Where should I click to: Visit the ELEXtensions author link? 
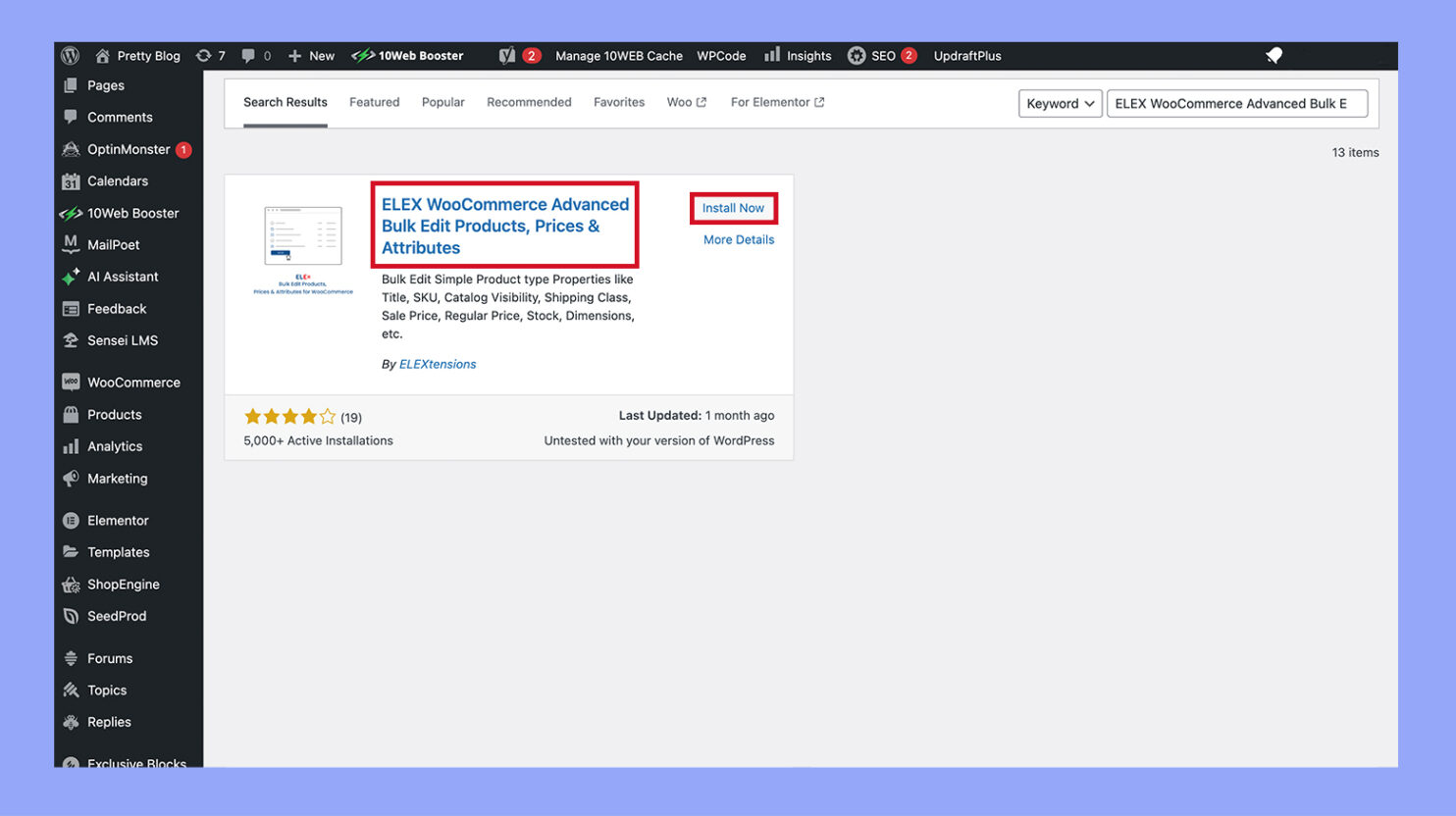click(437, 363)
